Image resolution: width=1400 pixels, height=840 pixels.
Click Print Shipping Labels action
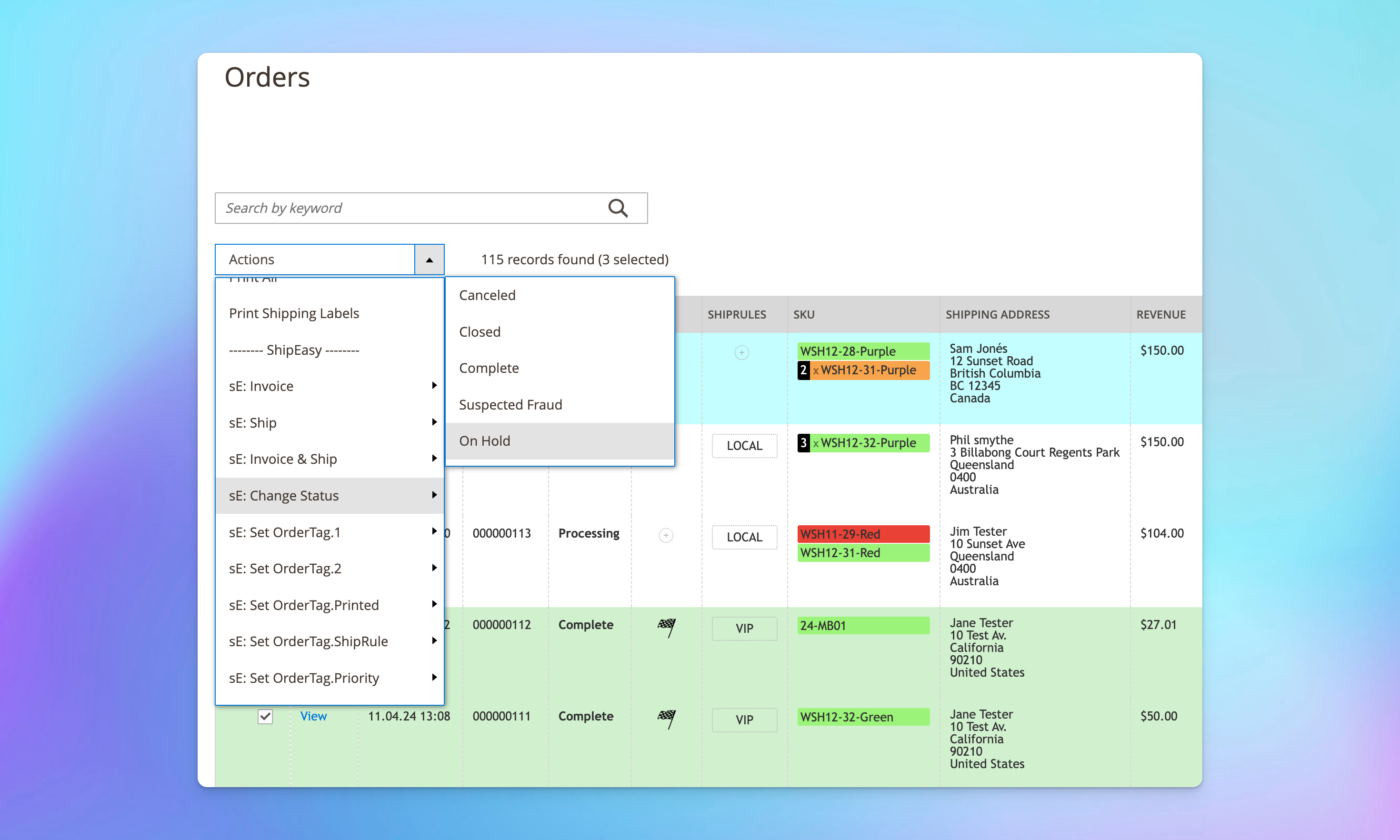[x=294, y=312]
